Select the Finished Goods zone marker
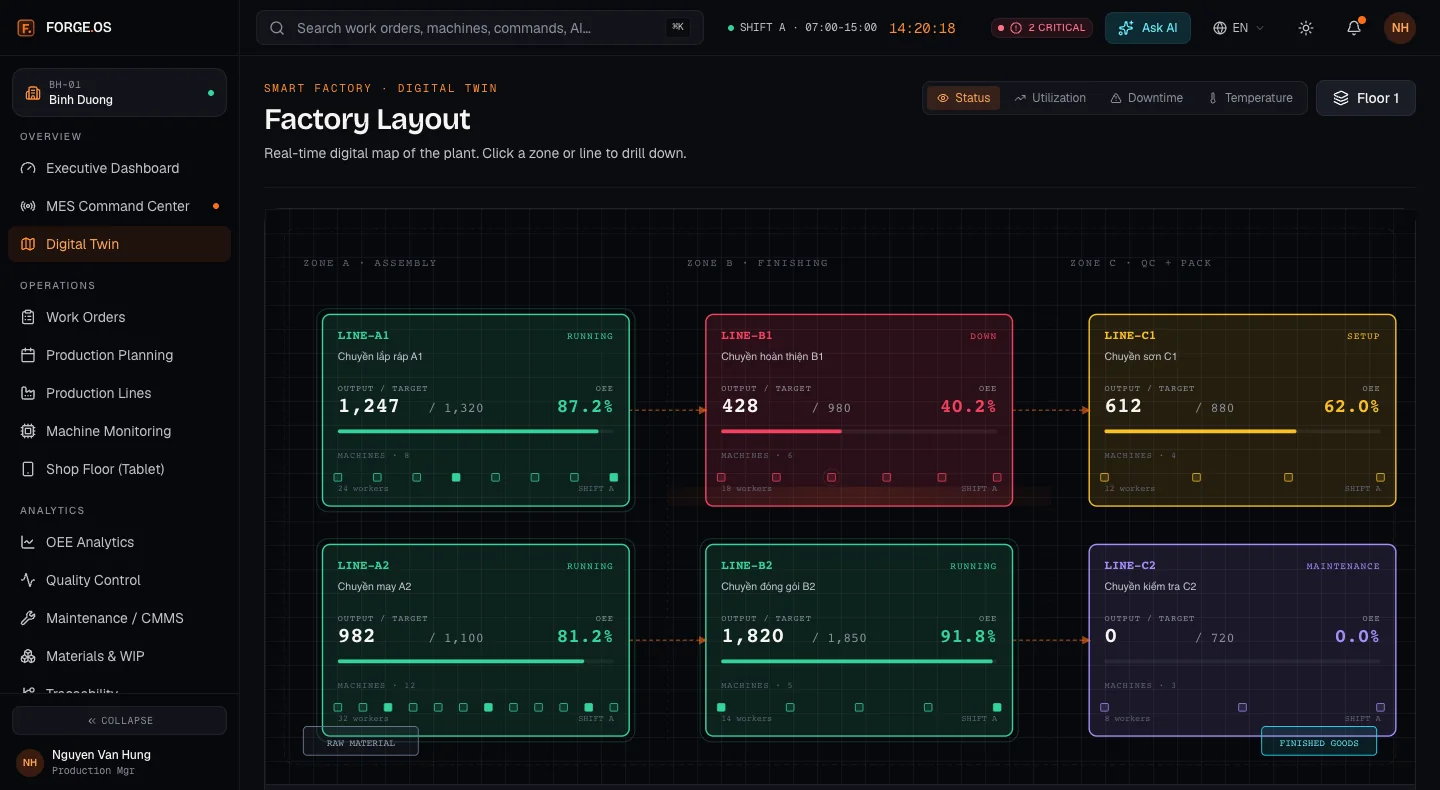1440x790 pixels. click(1319, 743)
